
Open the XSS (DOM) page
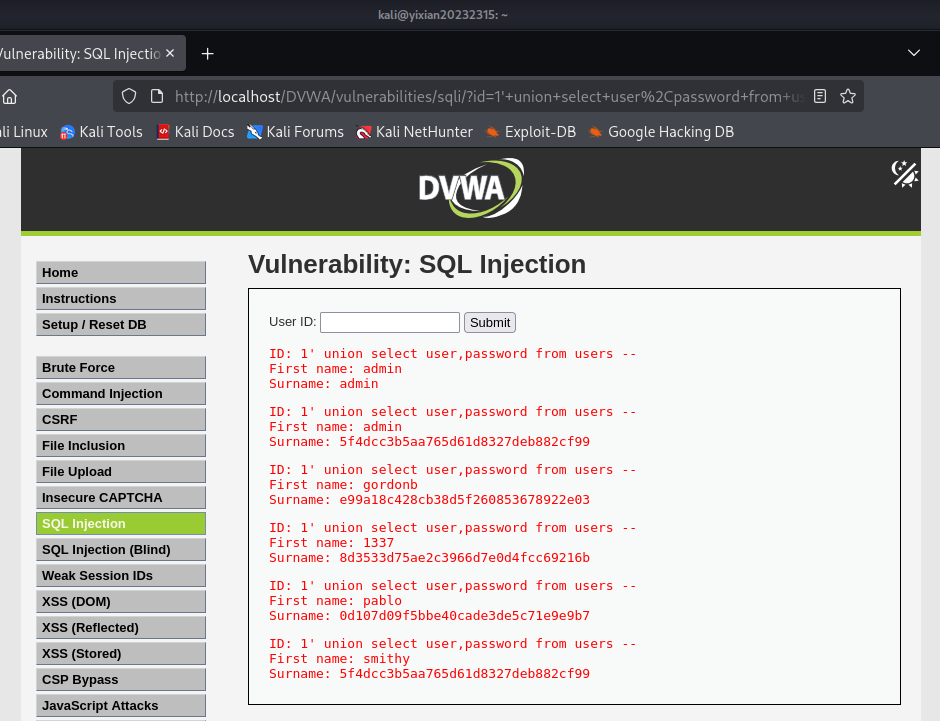(x=120, y=601)
